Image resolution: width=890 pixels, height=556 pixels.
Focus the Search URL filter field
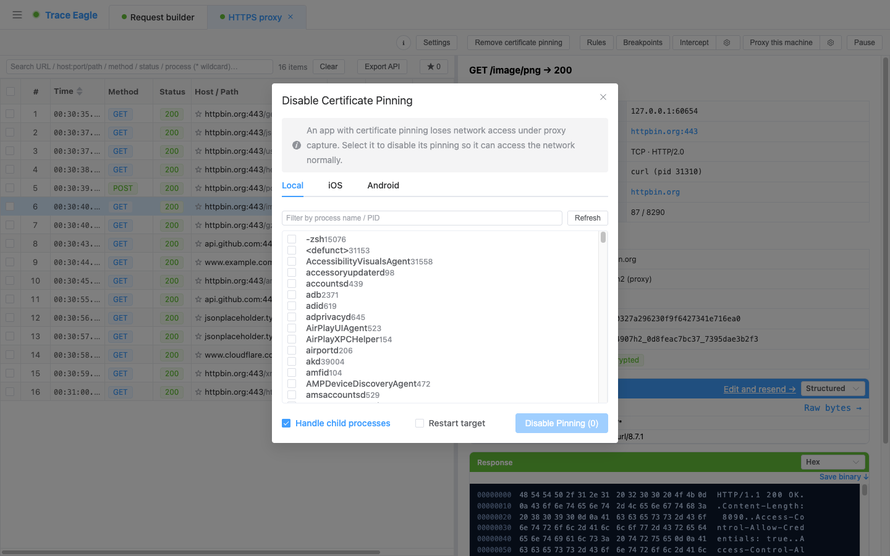139,66
